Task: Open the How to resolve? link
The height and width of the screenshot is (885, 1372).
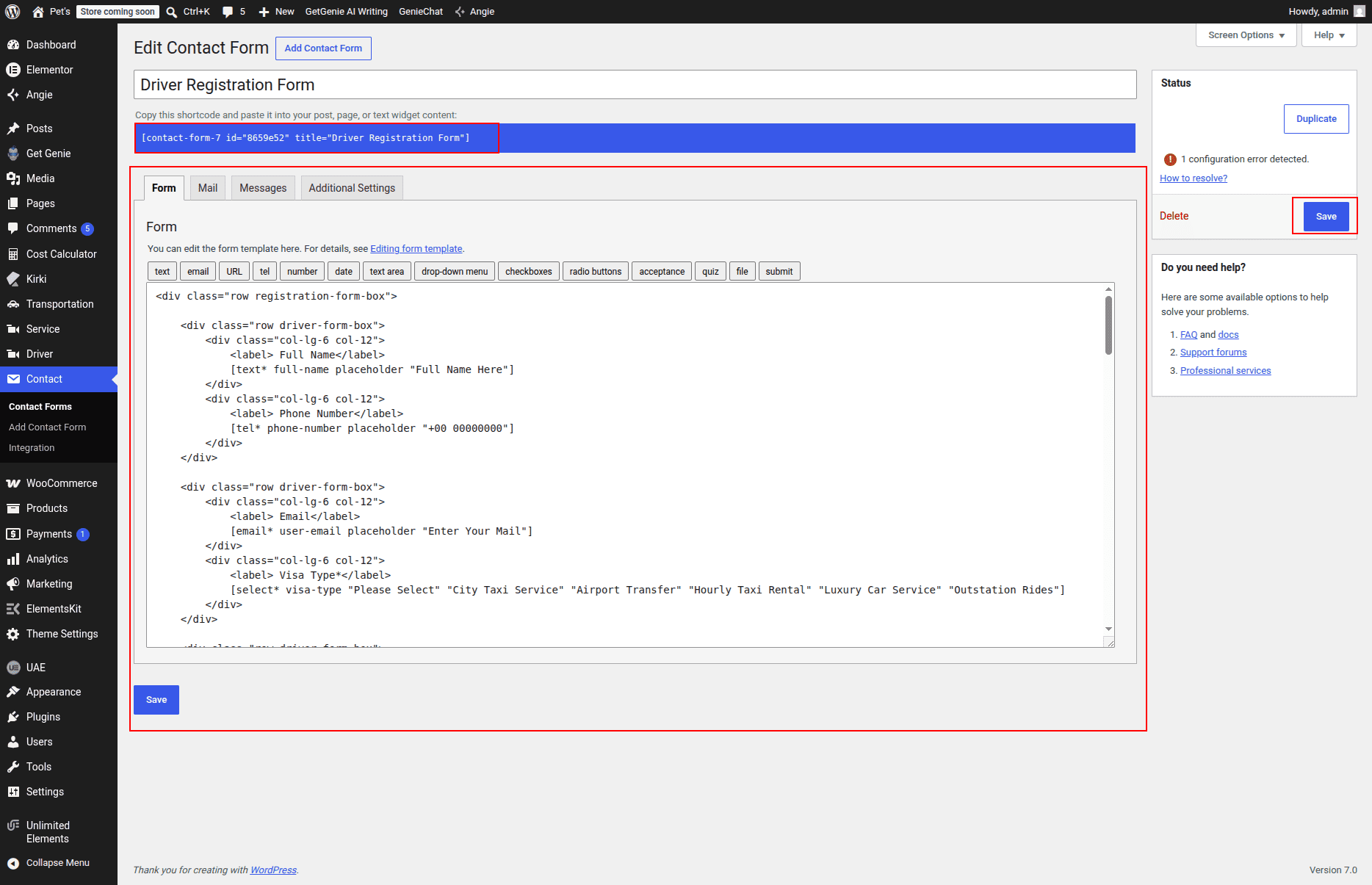Action: [1194, 178]
